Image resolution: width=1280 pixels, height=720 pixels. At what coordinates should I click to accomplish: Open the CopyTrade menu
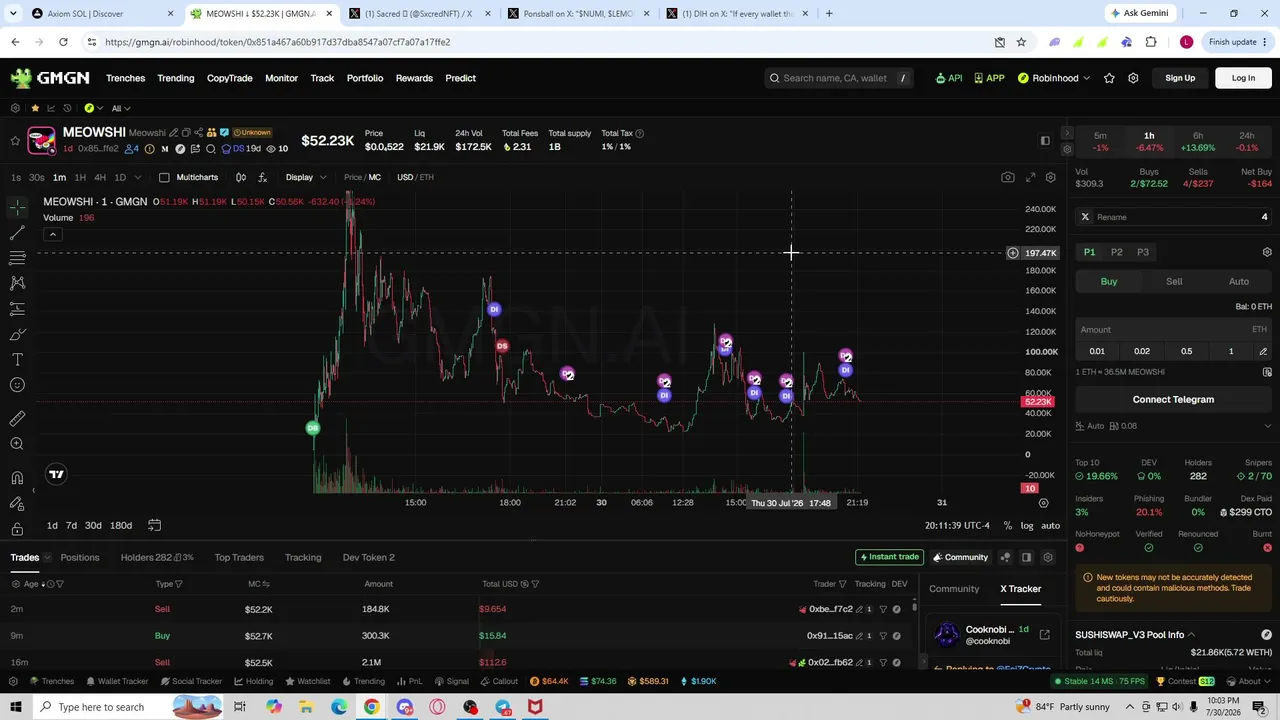(229, 78)
